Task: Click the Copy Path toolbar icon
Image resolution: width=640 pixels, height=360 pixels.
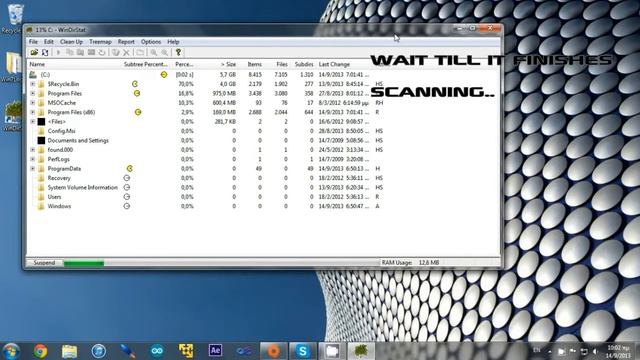Action: pos(70,52)
